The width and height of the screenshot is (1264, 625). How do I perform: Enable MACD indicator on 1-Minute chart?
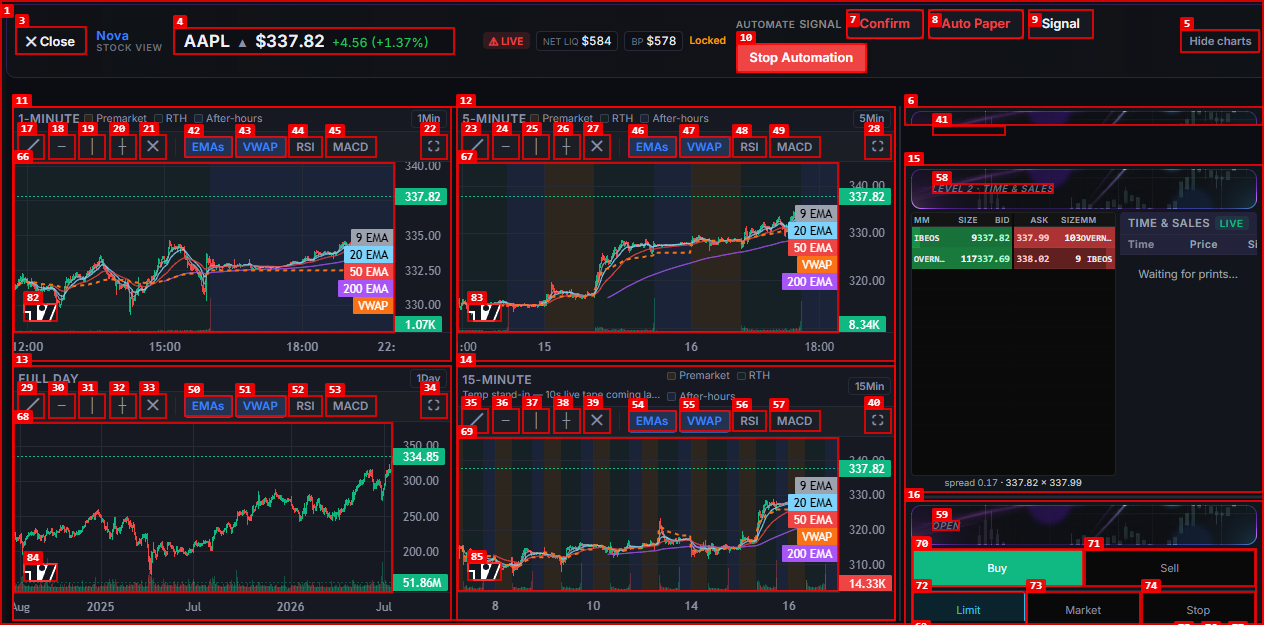pyautogui.click(x=351, y=147)
